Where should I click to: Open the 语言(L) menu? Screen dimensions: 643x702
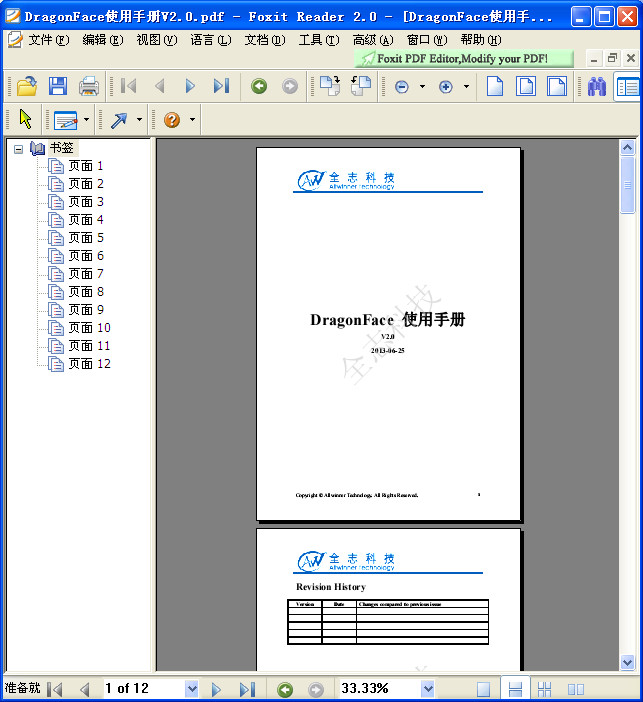(211, 40)
